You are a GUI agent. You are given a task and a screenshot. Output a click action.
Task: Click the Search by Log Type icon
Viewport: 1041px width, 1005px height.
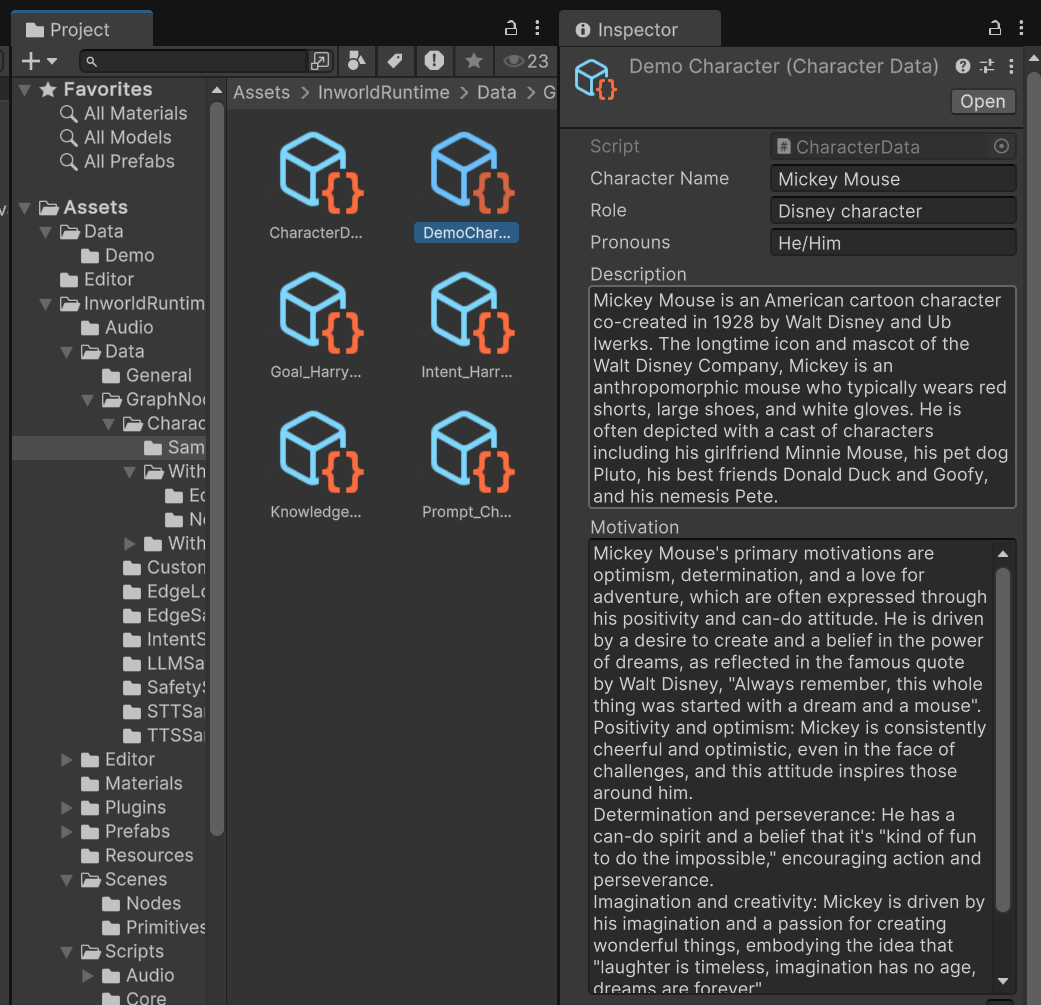434,61
